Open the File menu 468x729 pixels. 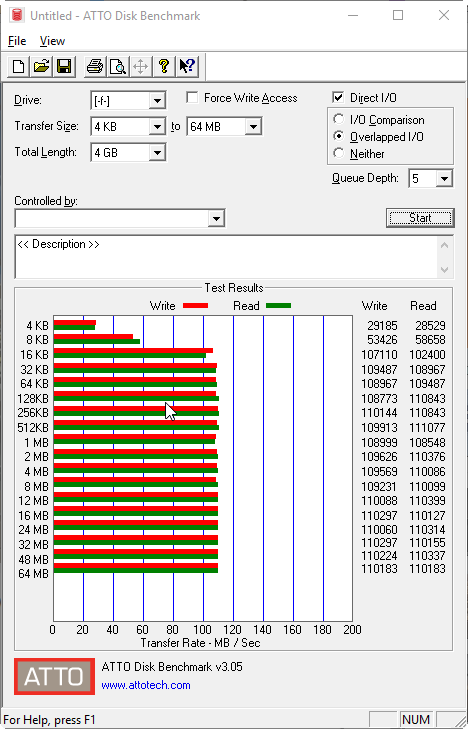coord(17,41)
